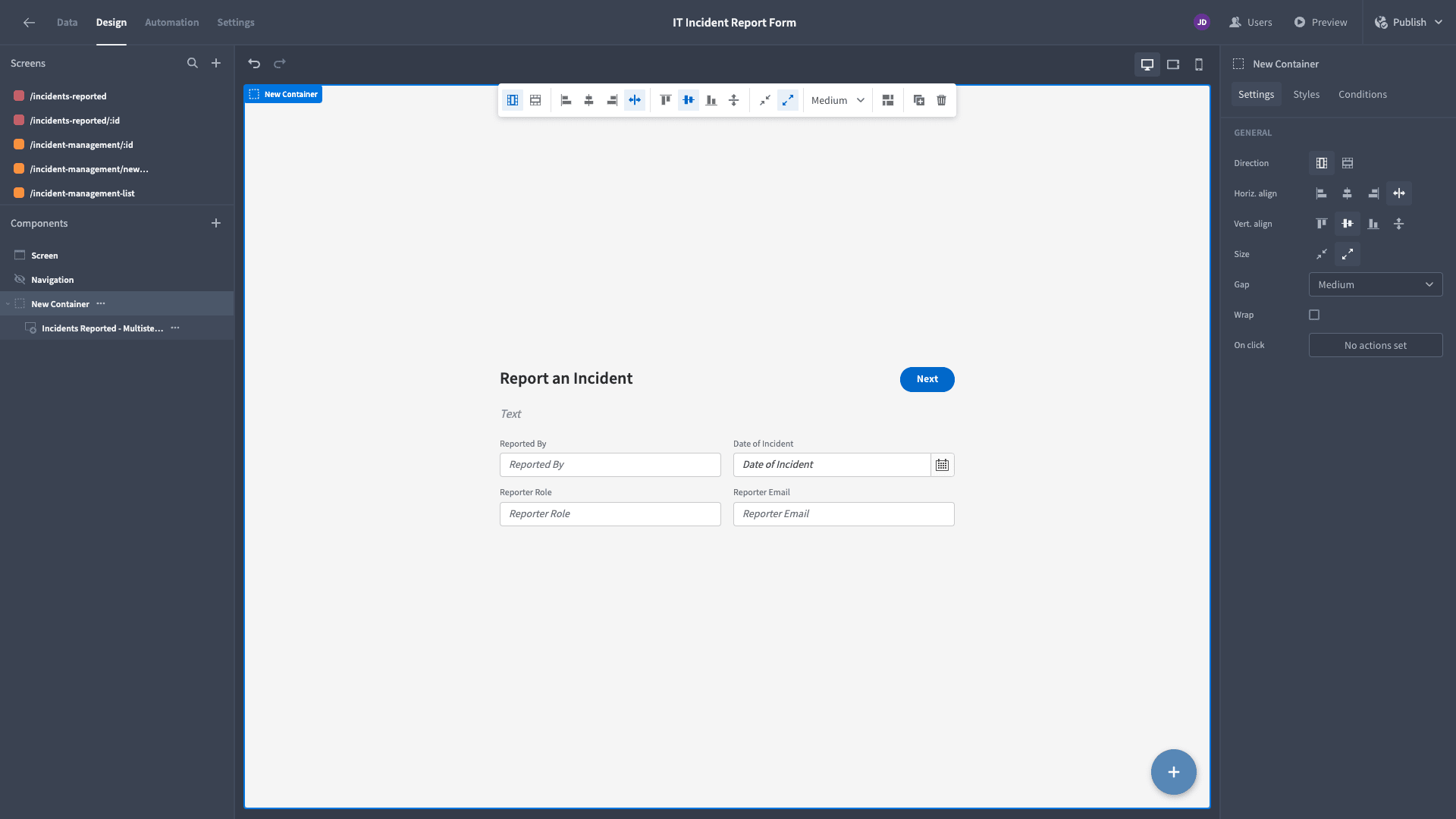Click the Reporter Email input field
This screenshot has height=819, width=1456.
click(x=843, y=514)
